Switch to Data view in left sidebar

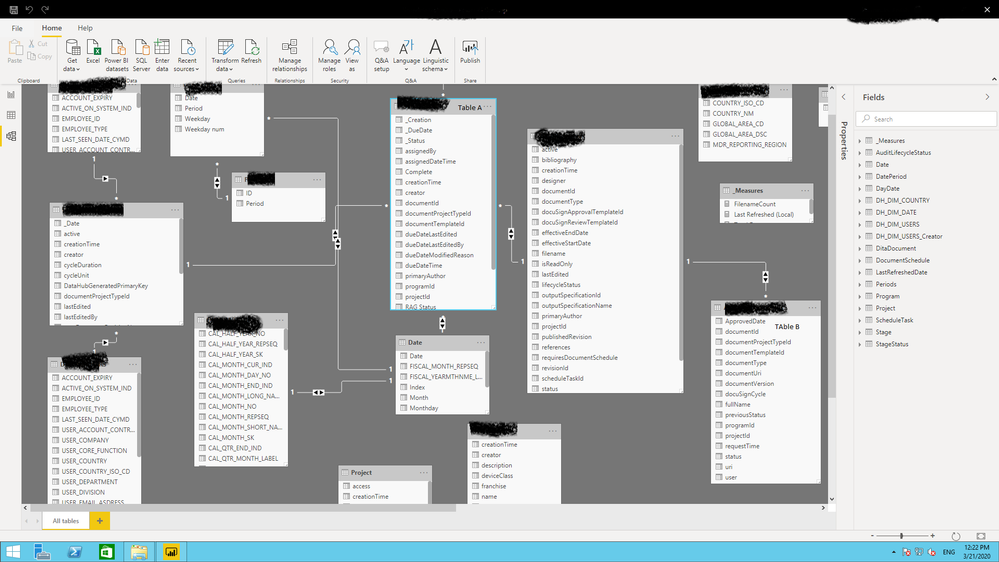point(11,115)
